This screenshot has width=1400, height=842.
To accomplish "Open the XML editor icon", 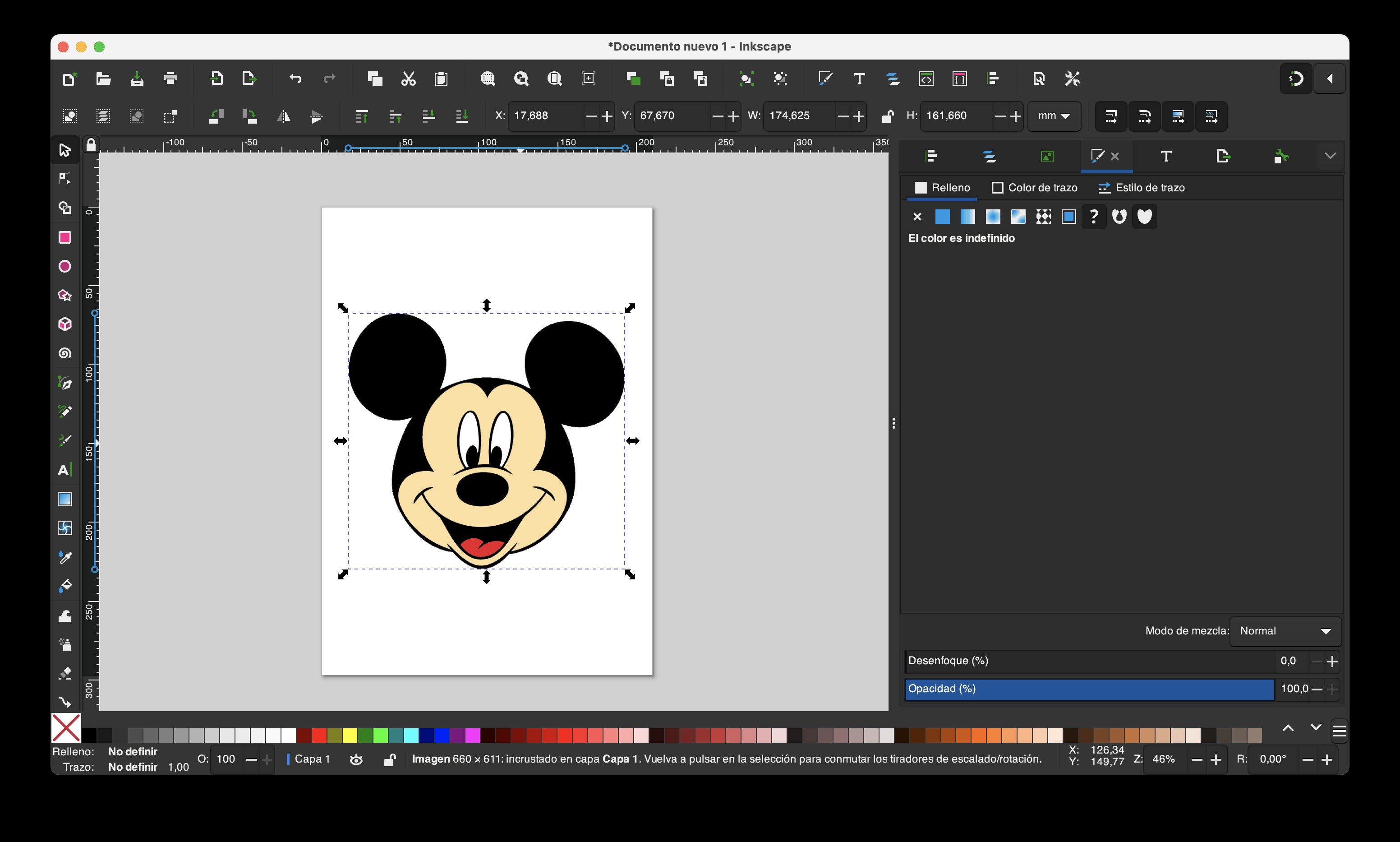I will click(926, 79).
